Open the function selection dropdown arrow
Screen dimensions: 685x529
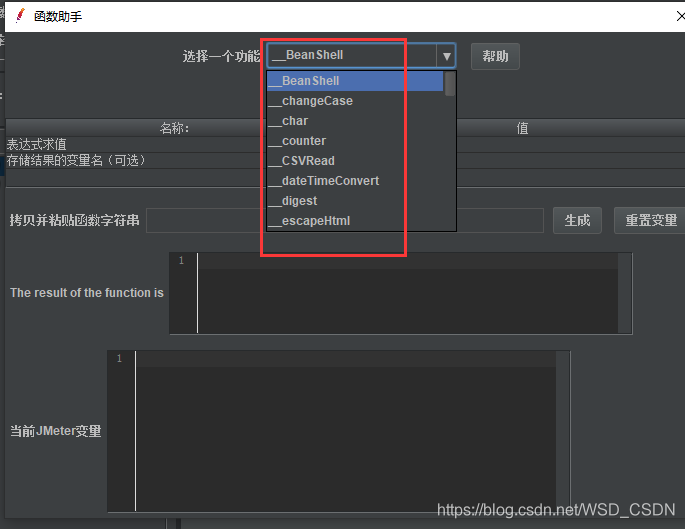(x=446, y=56)
